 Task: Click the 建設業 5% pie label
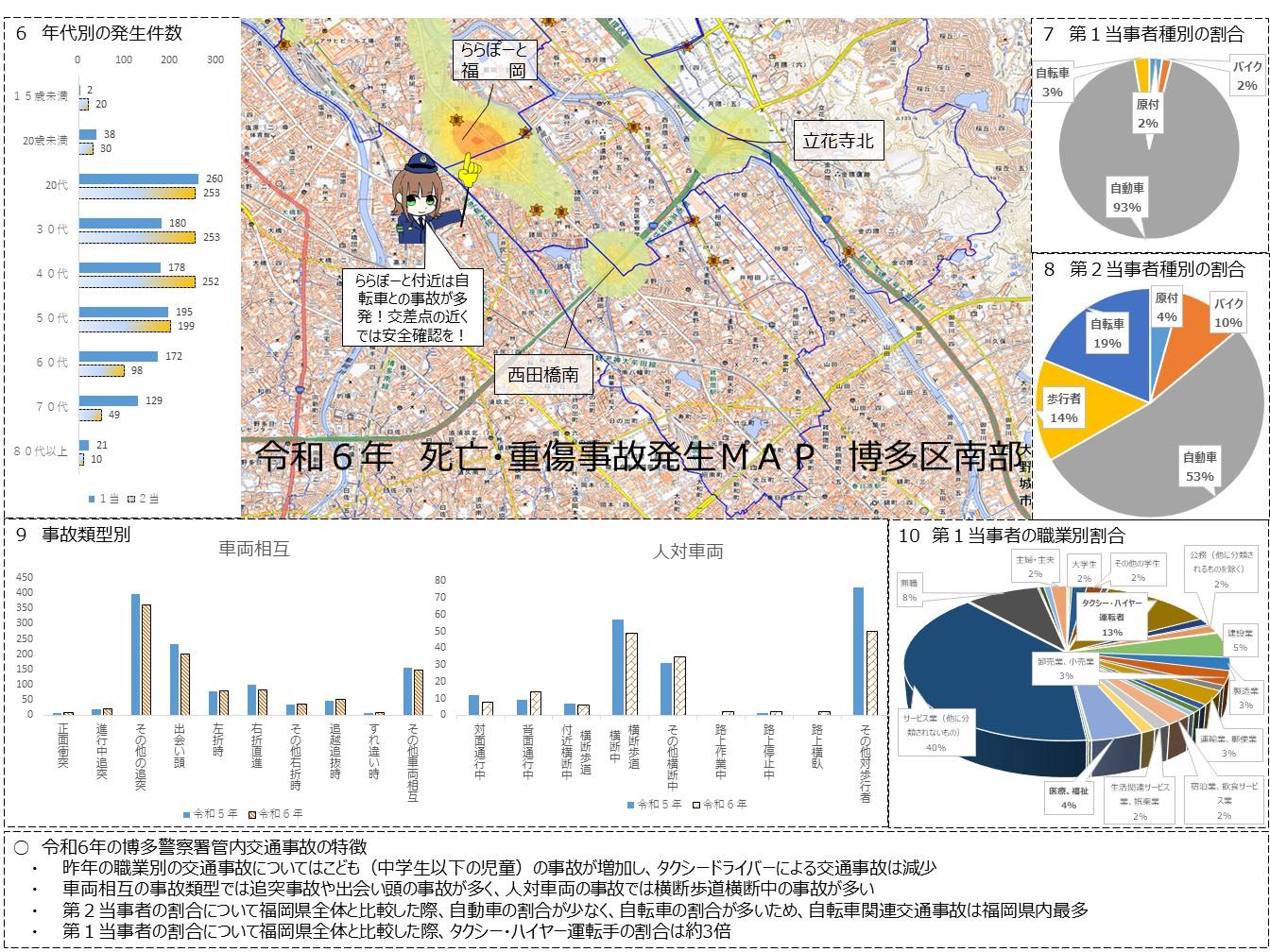1239,640
